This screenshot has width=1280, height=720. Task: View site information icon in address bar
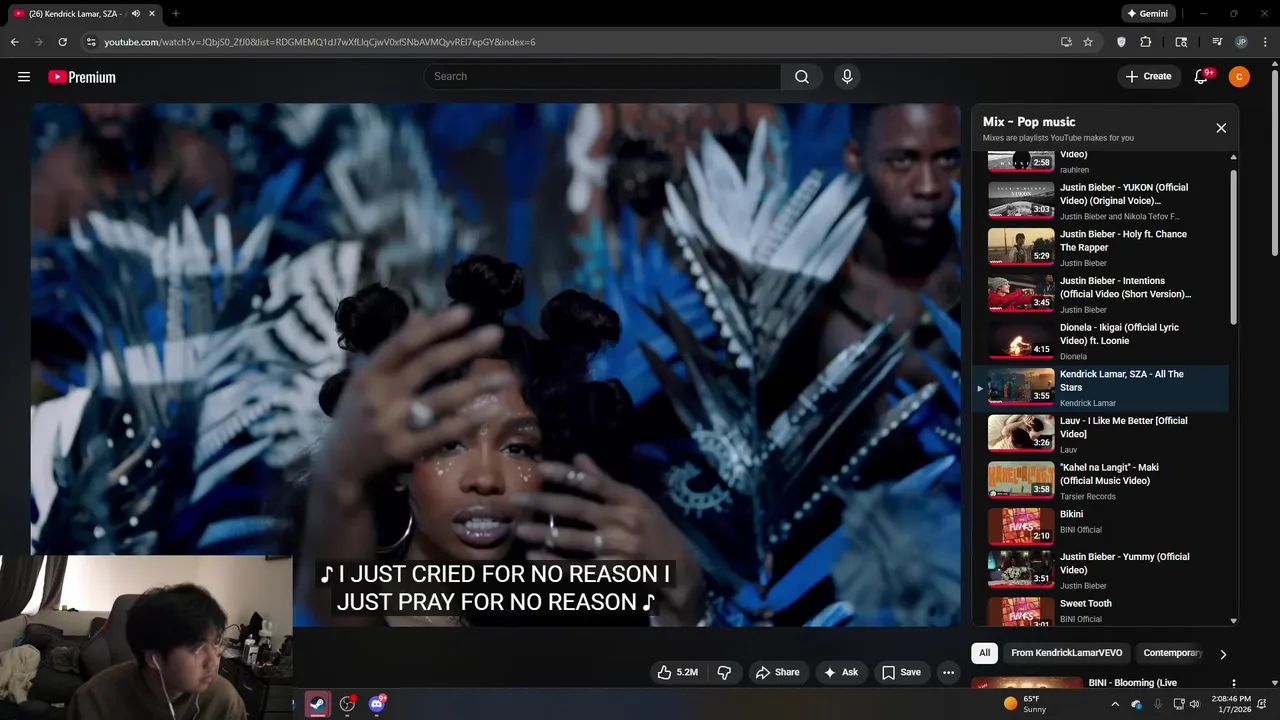[91, 42]
